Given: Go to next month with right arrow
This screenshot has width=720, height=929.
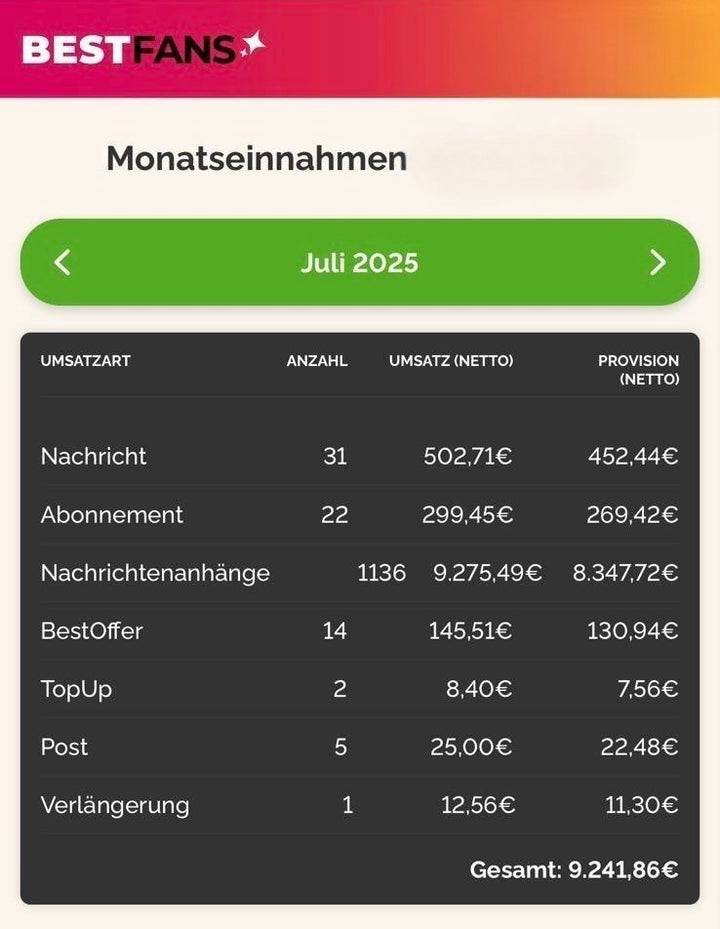Looking at the screenshot, I should click(x=657, y=263).
